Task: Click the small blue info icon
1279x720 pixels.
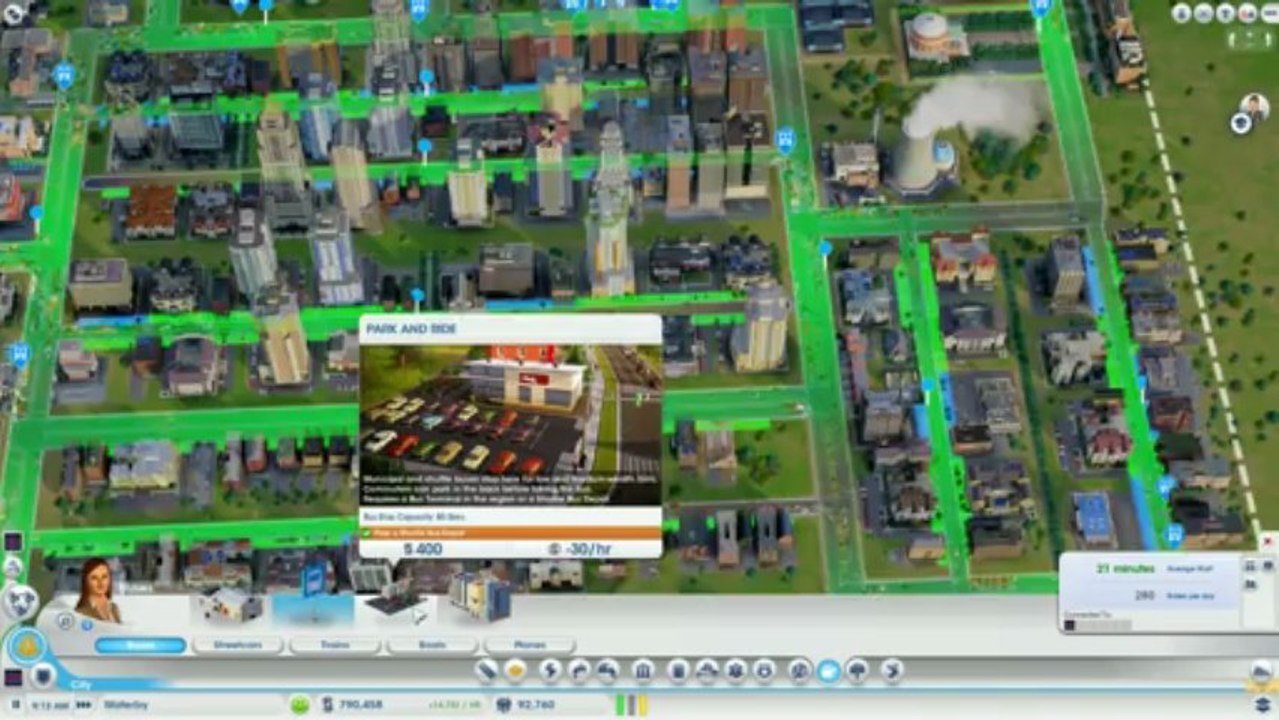Action: pyautogui.click(x=86, y=624)
